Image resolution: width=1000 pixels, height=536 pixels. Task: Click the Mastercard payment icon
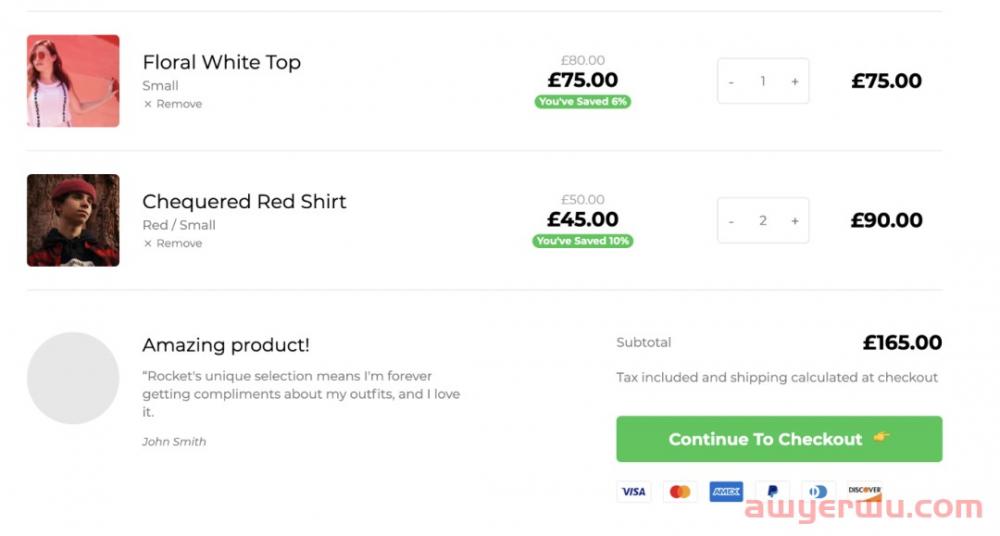point(680,492)
